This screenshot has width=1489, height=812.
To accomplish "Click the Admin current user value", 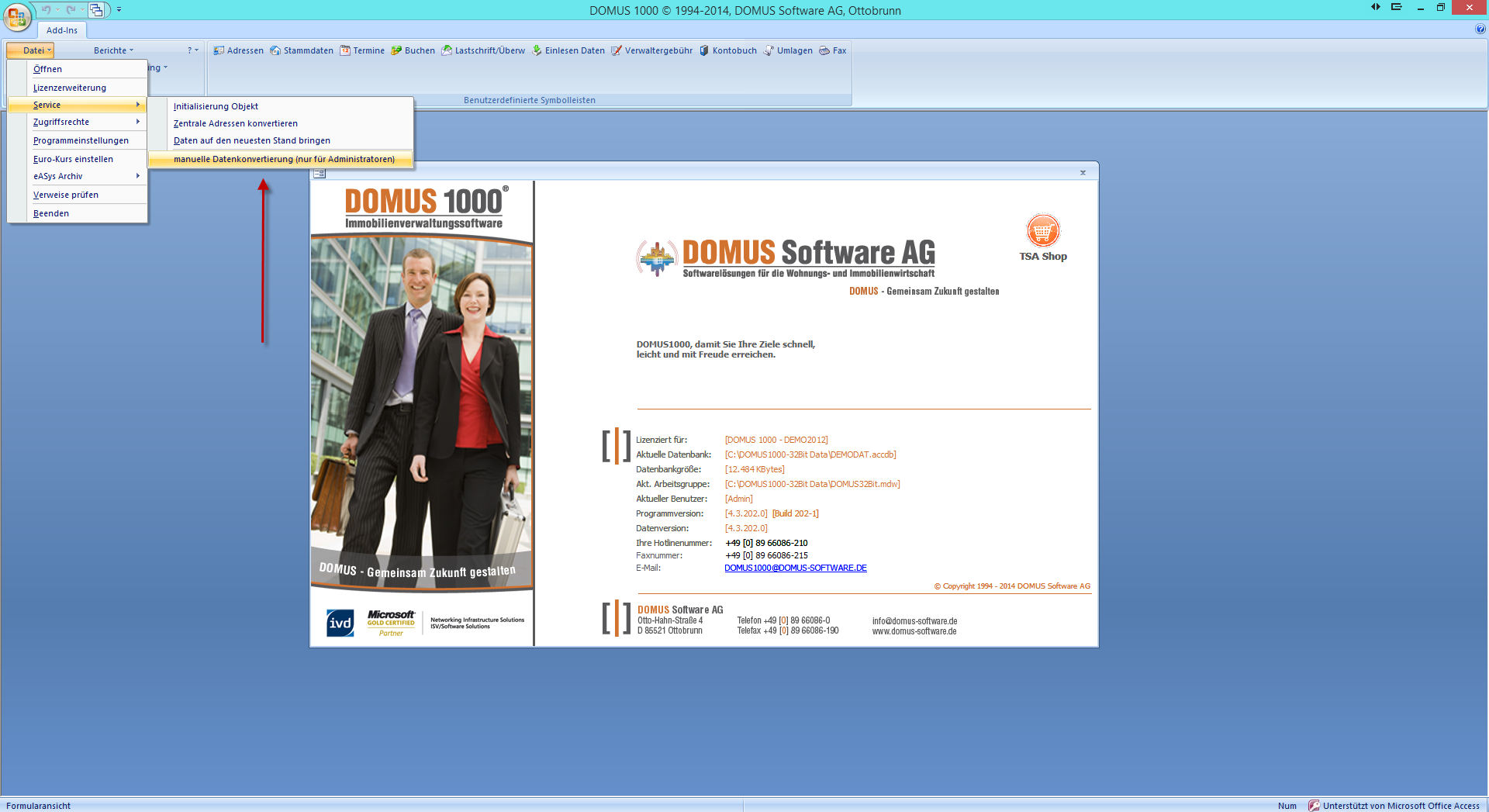I will [x=739, y=499].
